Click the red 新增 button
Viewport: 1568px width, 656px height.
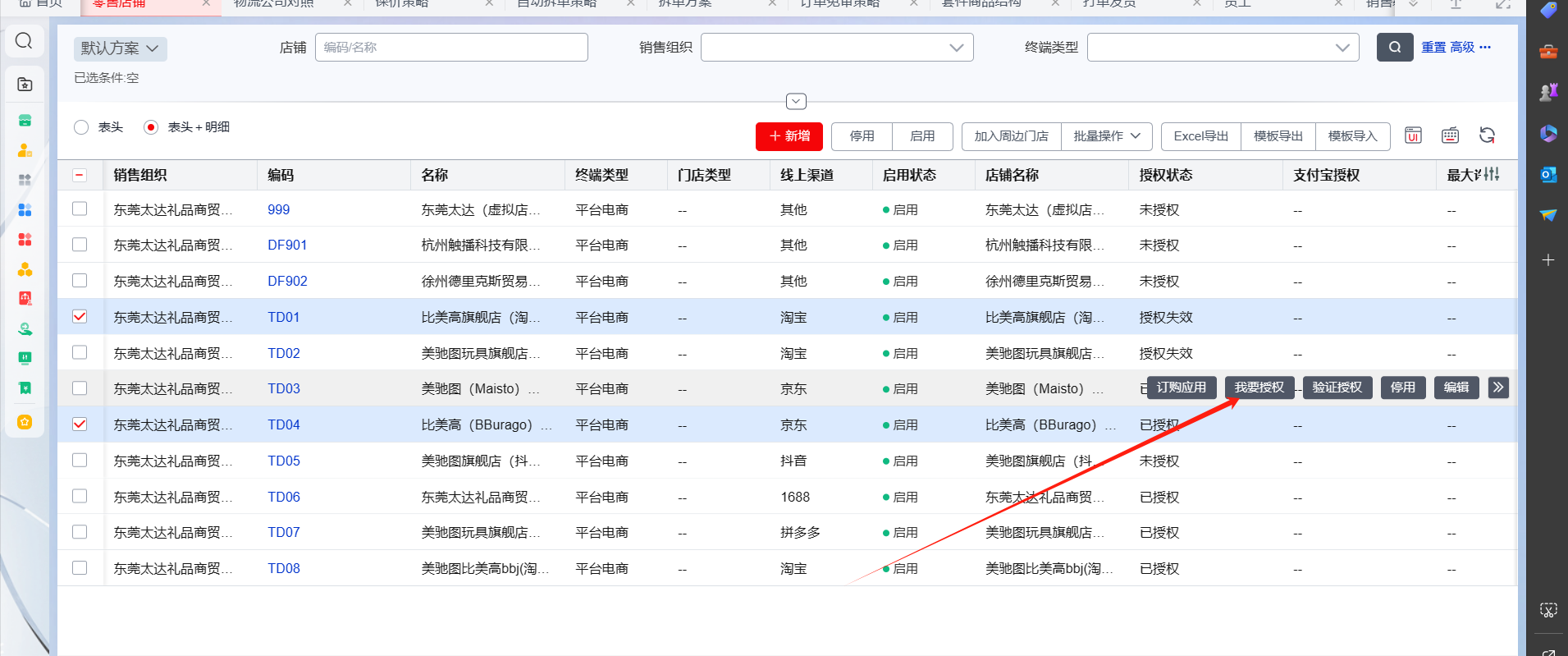click(789, 136)
